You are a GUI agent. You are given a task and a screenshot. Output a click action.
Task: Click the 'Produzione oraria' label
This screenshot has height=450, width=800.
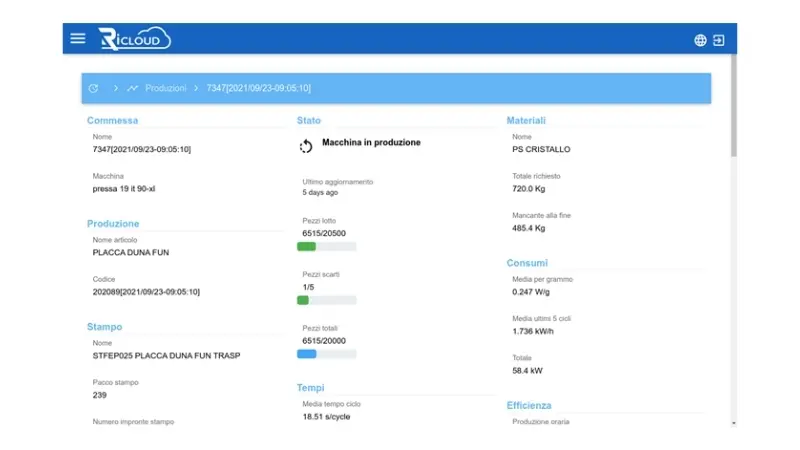541,421
